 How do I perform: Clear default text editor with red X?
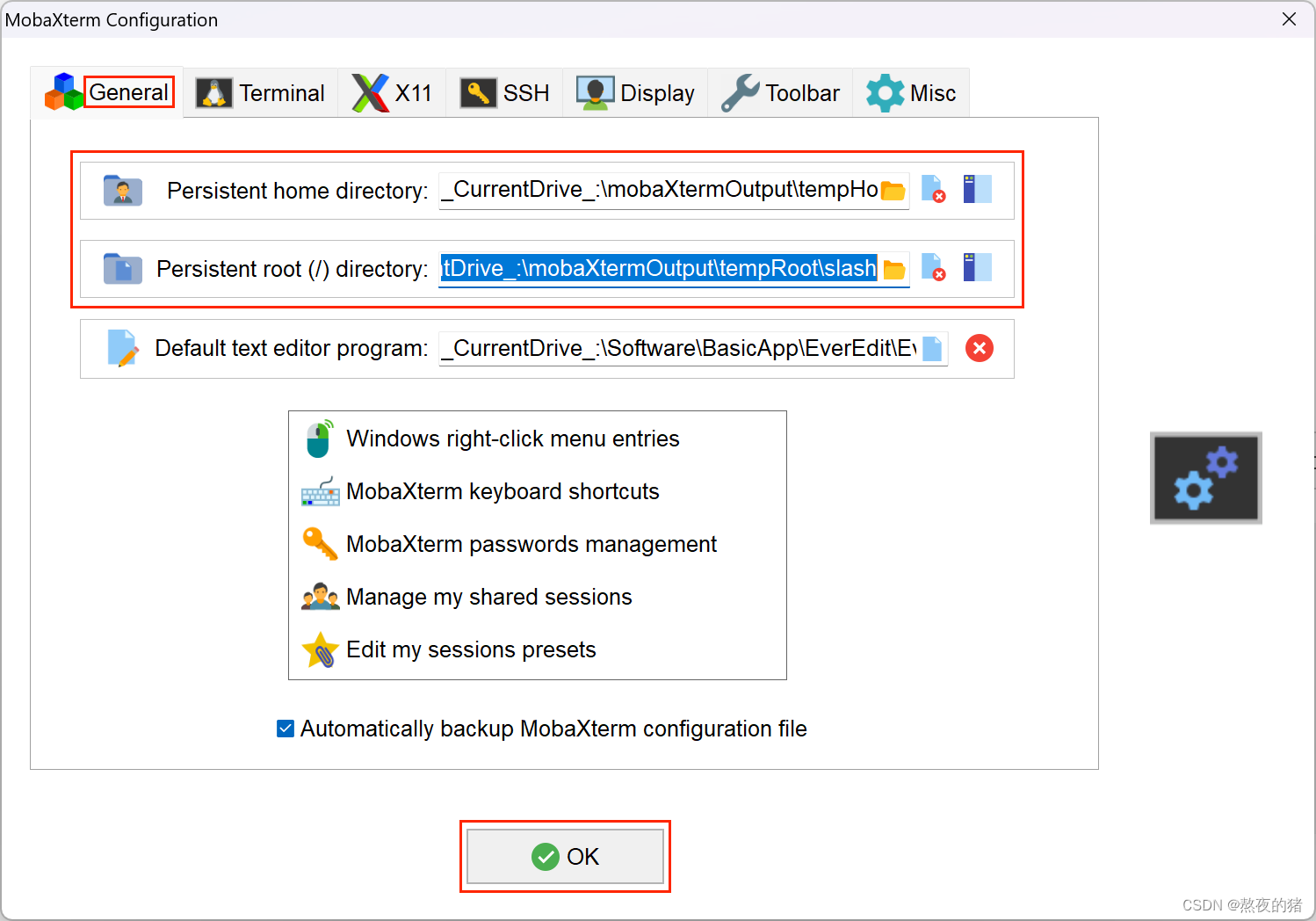pyautogui.click(x=980, y=348)
